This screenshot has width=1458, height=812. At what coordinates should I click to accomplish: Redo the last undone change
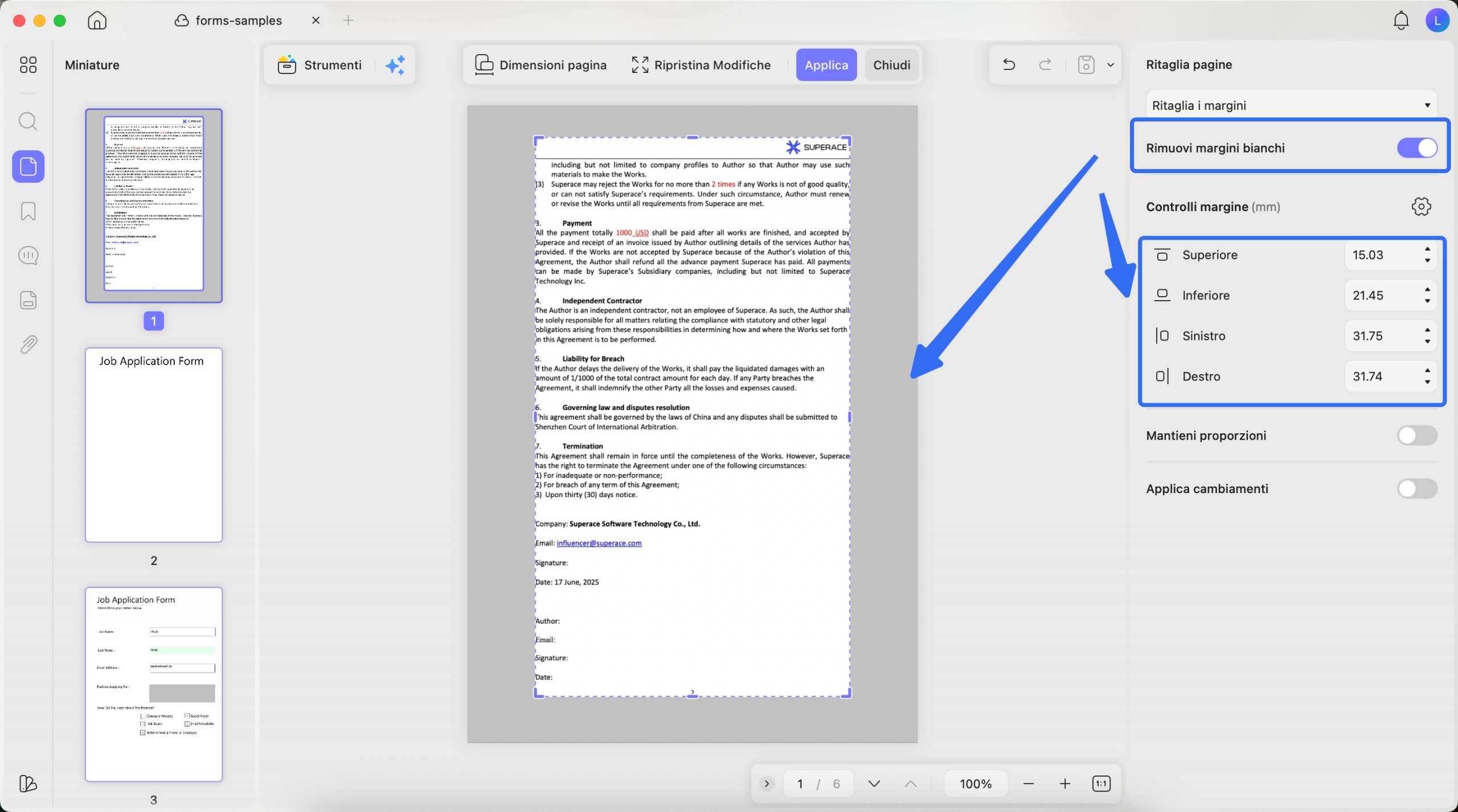[x=1045, y=65]
